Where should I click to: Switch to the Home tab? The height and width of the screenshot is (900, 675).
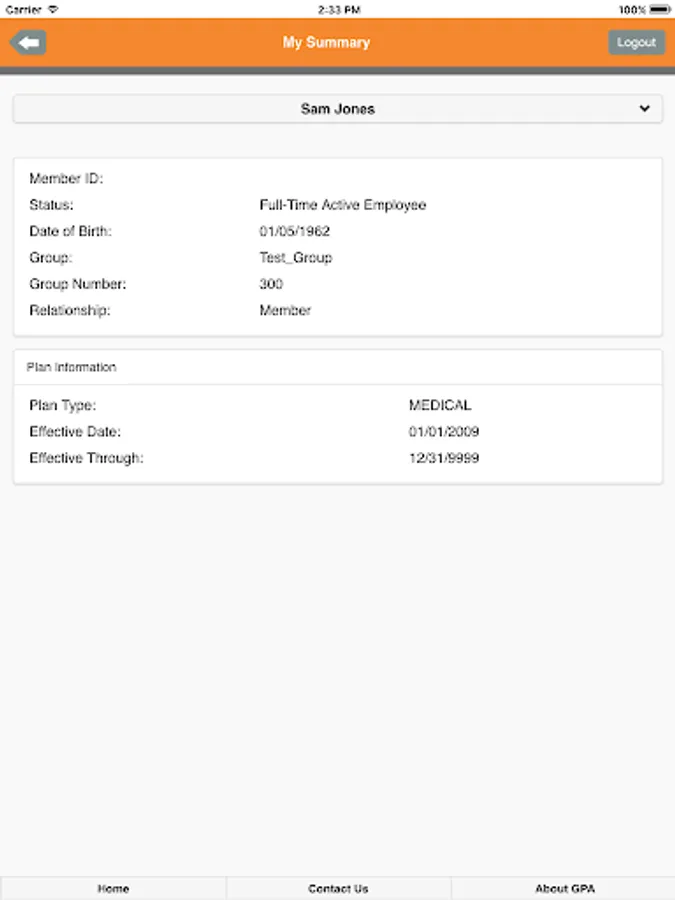113,888
